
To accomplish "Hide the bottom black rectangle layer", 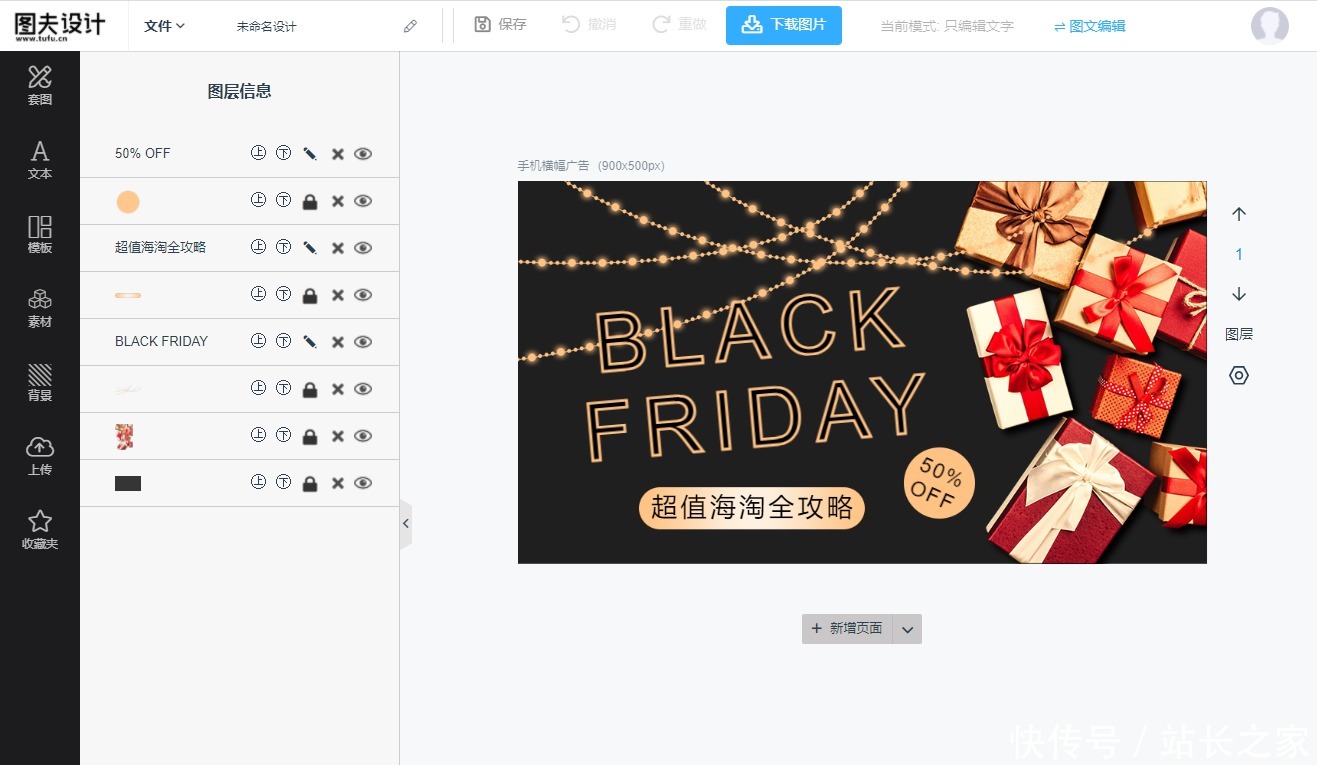I will click(x=363, y=482).
